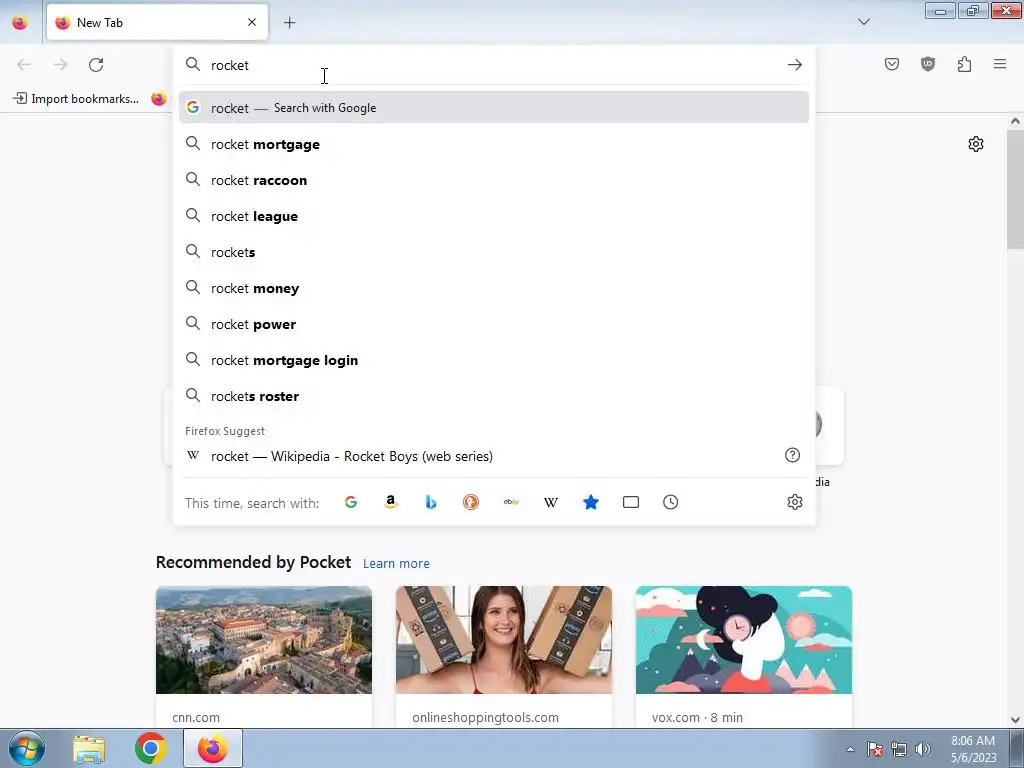The width and height of the screenshot is (1024, 768).
Task: Select 'rocket — Search with Google' suggestion
Action: click(494, 108)
